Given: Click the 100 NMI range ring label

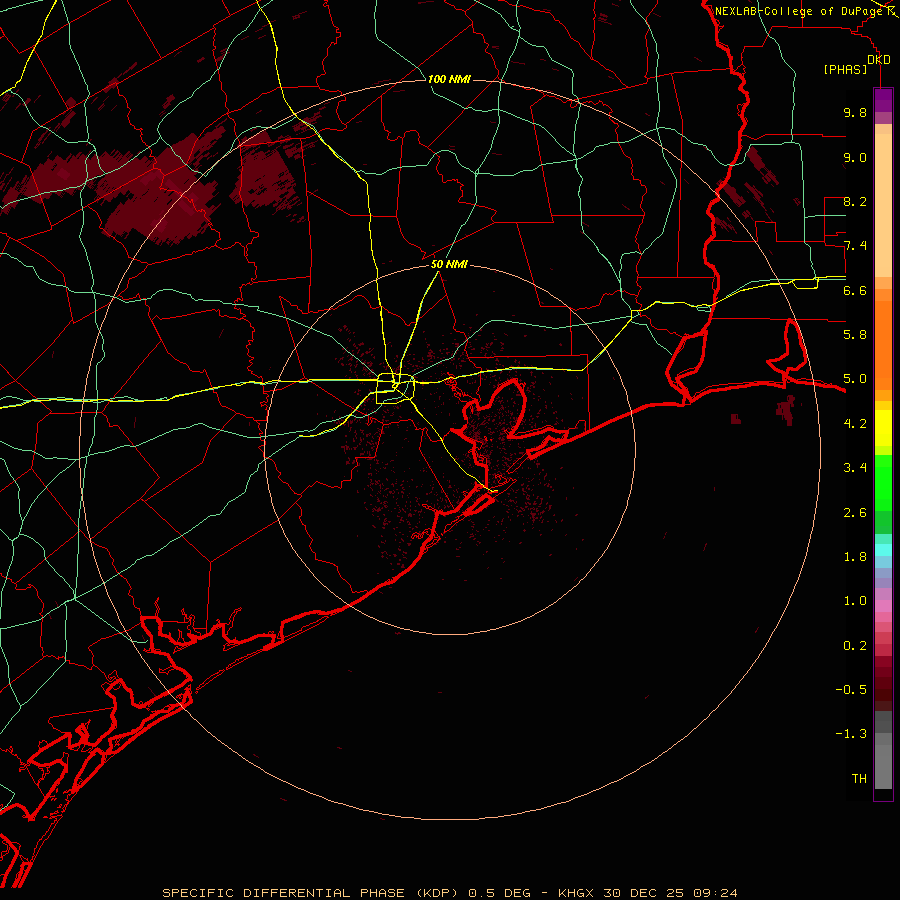Looking at the screenshot, I should 449,79.
